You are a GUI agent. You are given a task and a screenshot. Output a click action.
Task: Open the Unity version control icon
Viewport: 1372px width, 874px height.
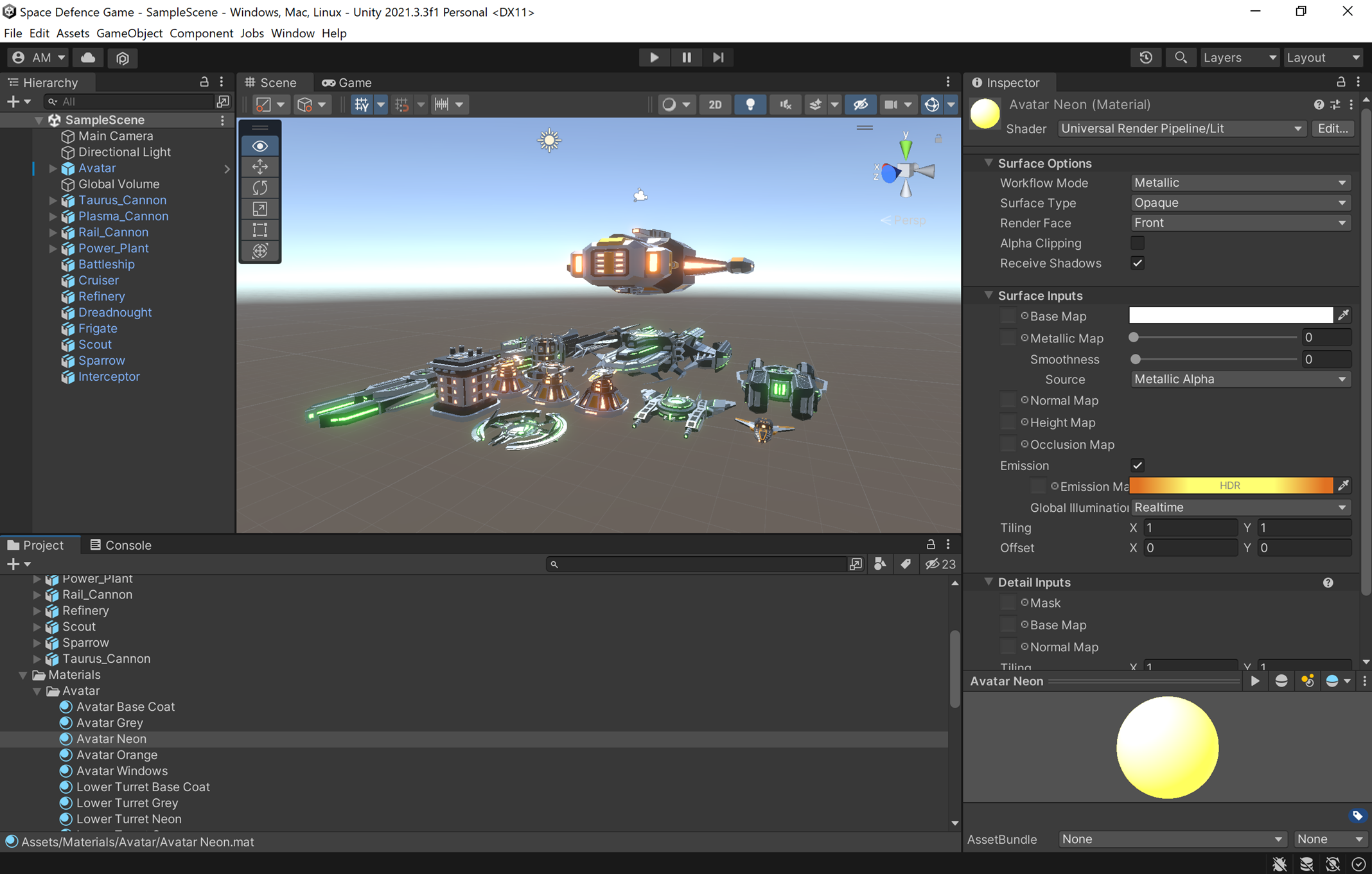(x=122, y=58)
